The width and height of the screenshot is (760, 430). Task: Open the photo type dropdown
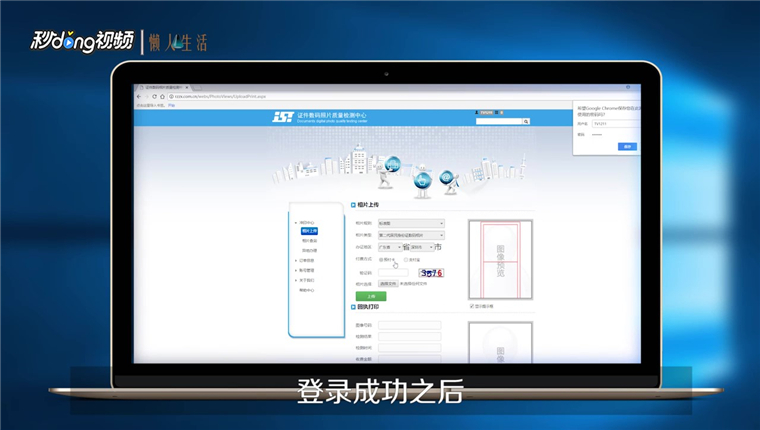coord(411,235)
